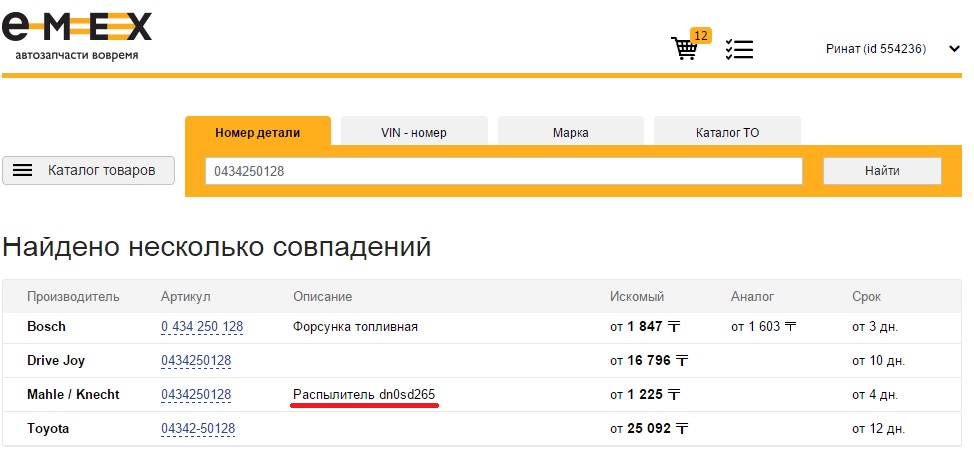This screenshot has height=452, width=974.
Task: Click the Аналог column header
Action: (x=752, y=297)
